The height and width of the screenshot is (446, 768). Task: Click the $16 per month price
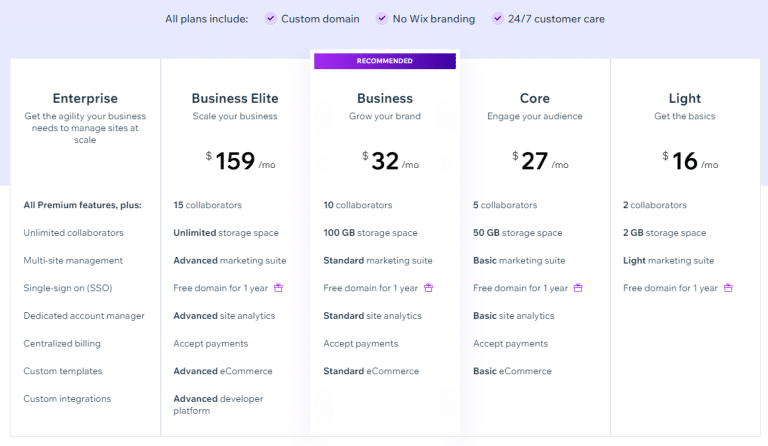point(691,161)
